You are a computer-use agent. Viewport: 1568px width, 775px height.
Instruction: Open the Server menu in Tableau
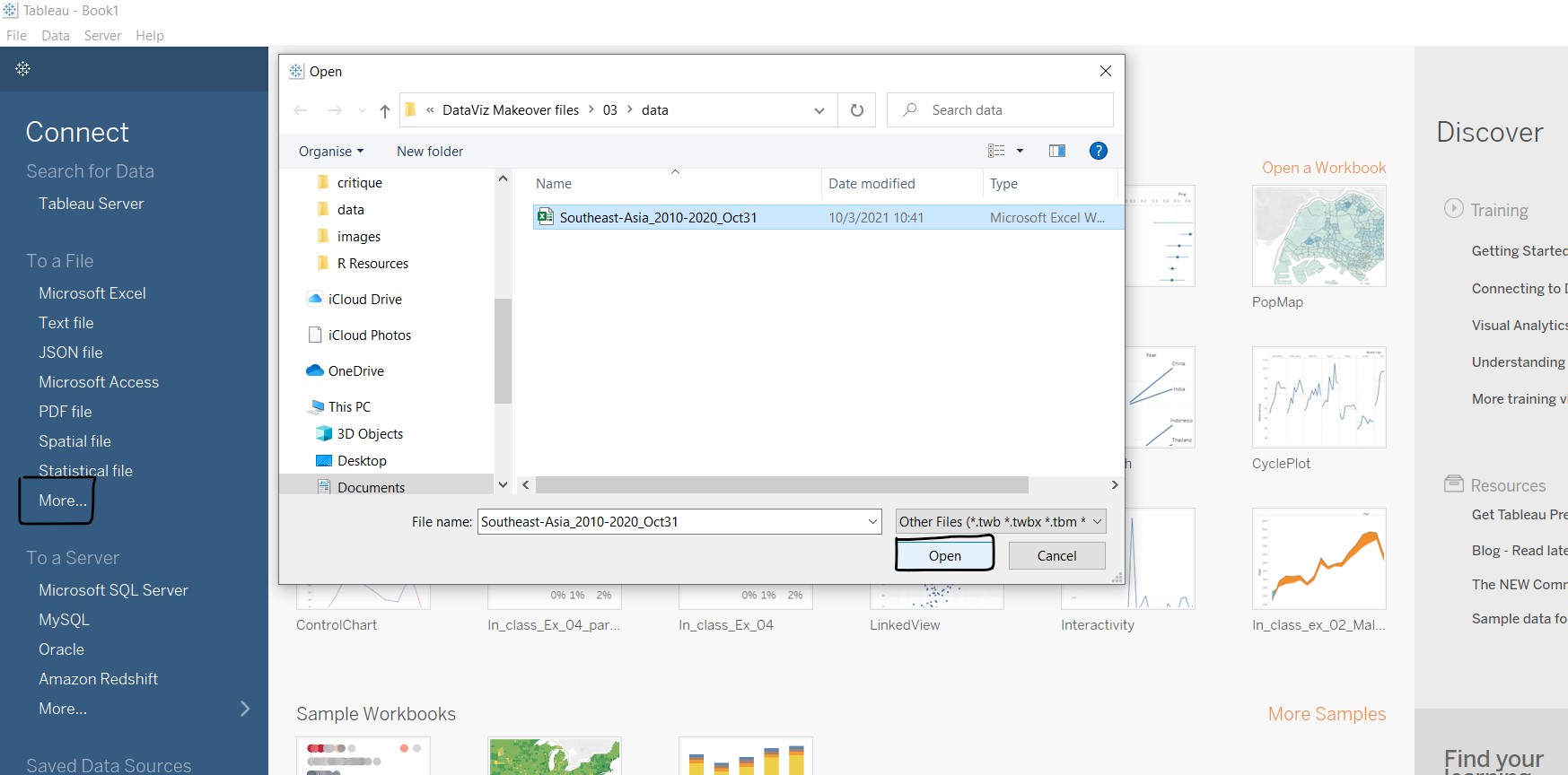point(102,36)
